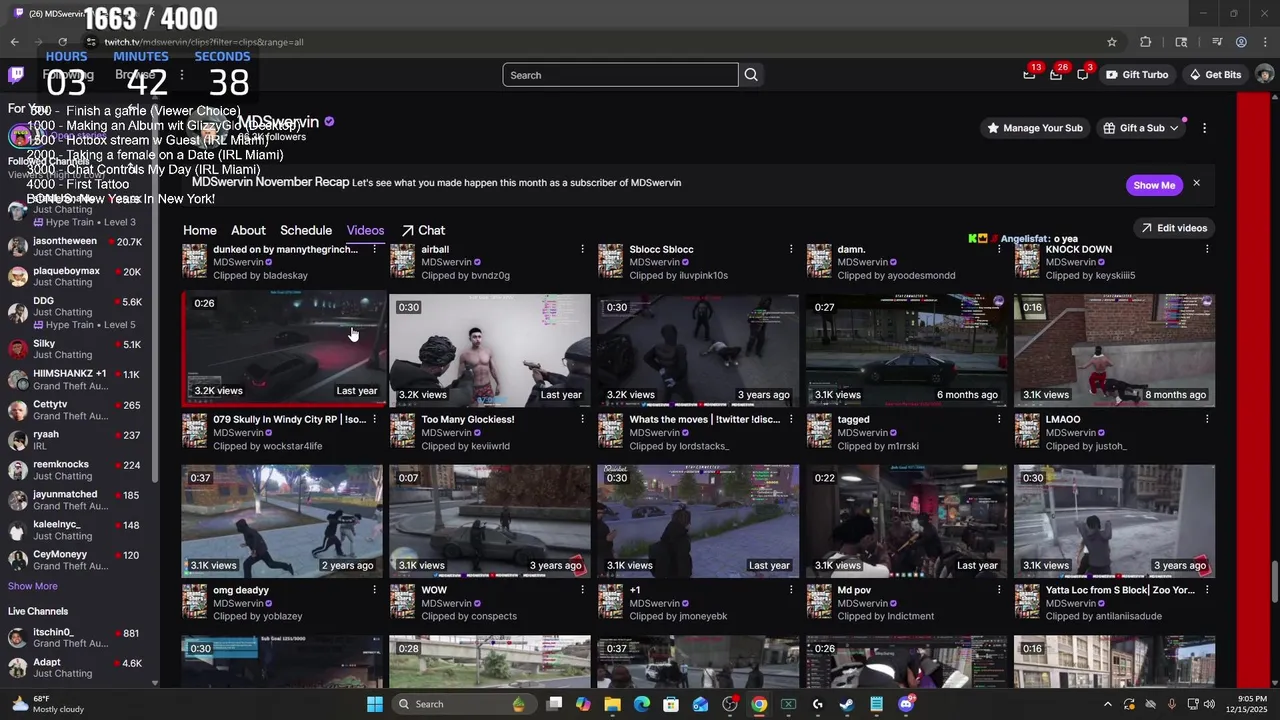Open the Twitch home logo
This screenshot has height=720, width=1280.
(16, 75)
